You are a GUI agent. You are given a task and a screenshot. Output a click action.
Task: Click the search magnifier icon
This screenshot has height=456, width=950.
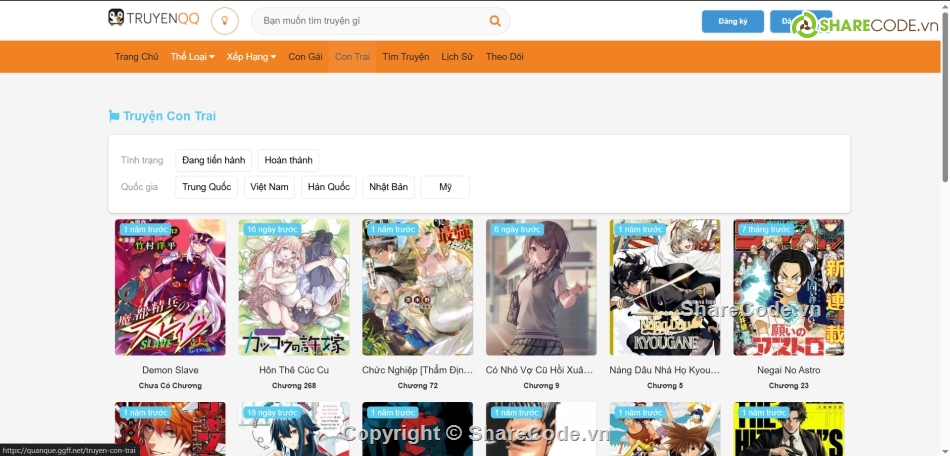pos(494,21)
